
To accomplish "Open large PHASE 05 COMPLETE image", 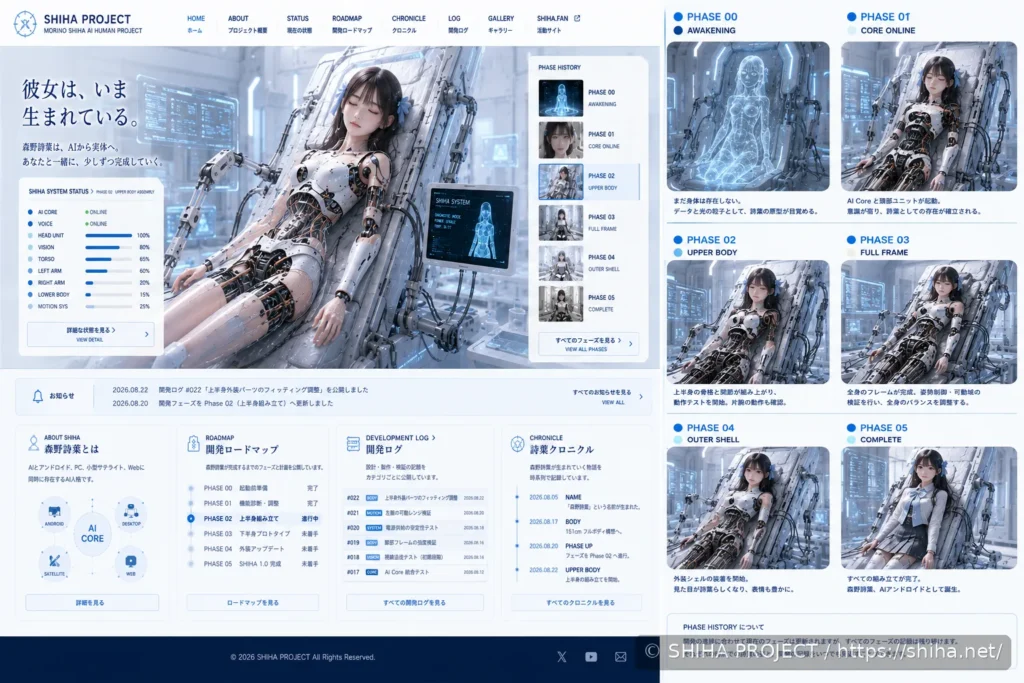I will [x=929, y=508].
